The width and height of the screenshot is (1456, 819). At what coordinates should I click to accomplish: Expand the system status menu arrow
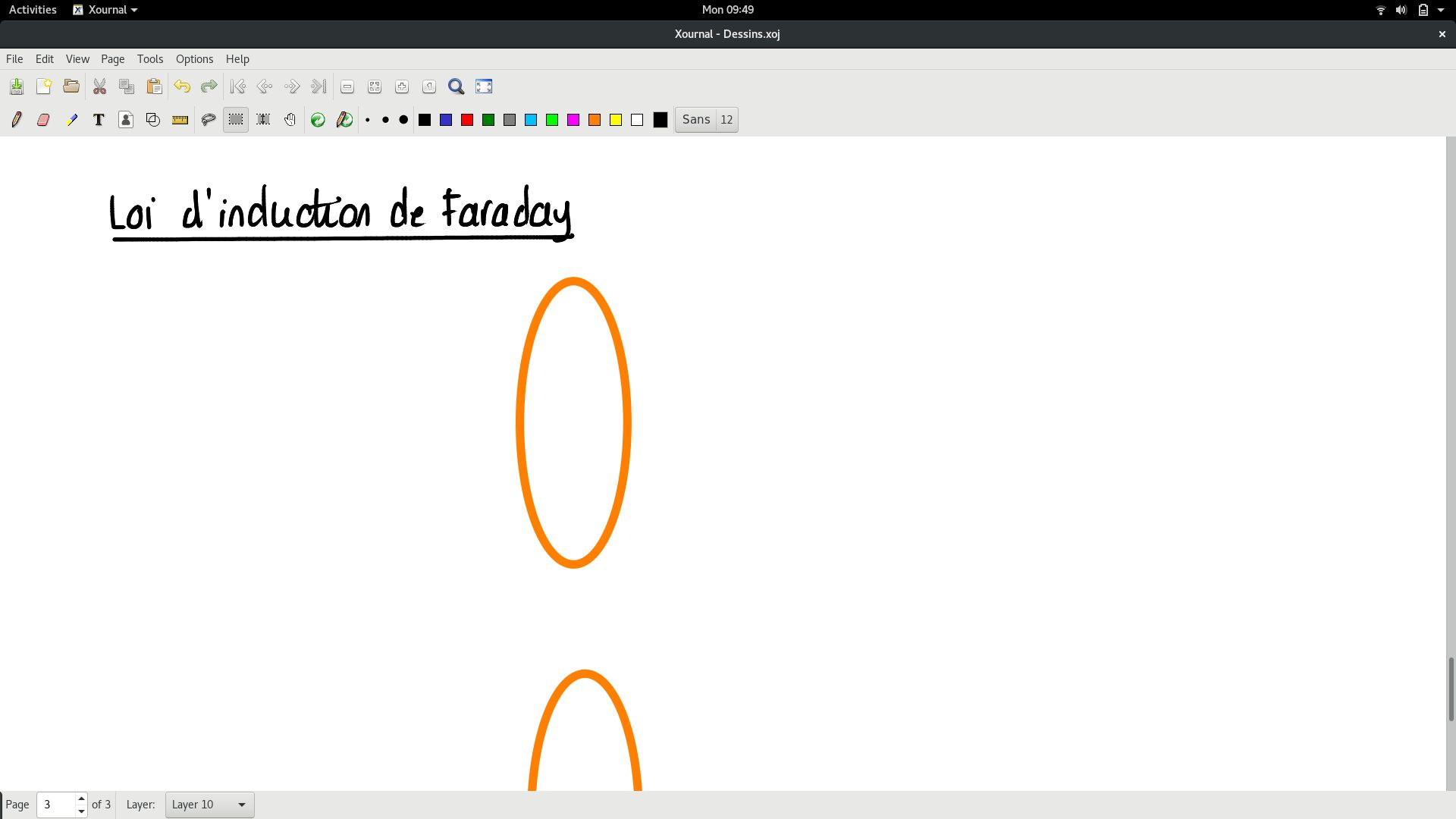(x=1441, y=10)
